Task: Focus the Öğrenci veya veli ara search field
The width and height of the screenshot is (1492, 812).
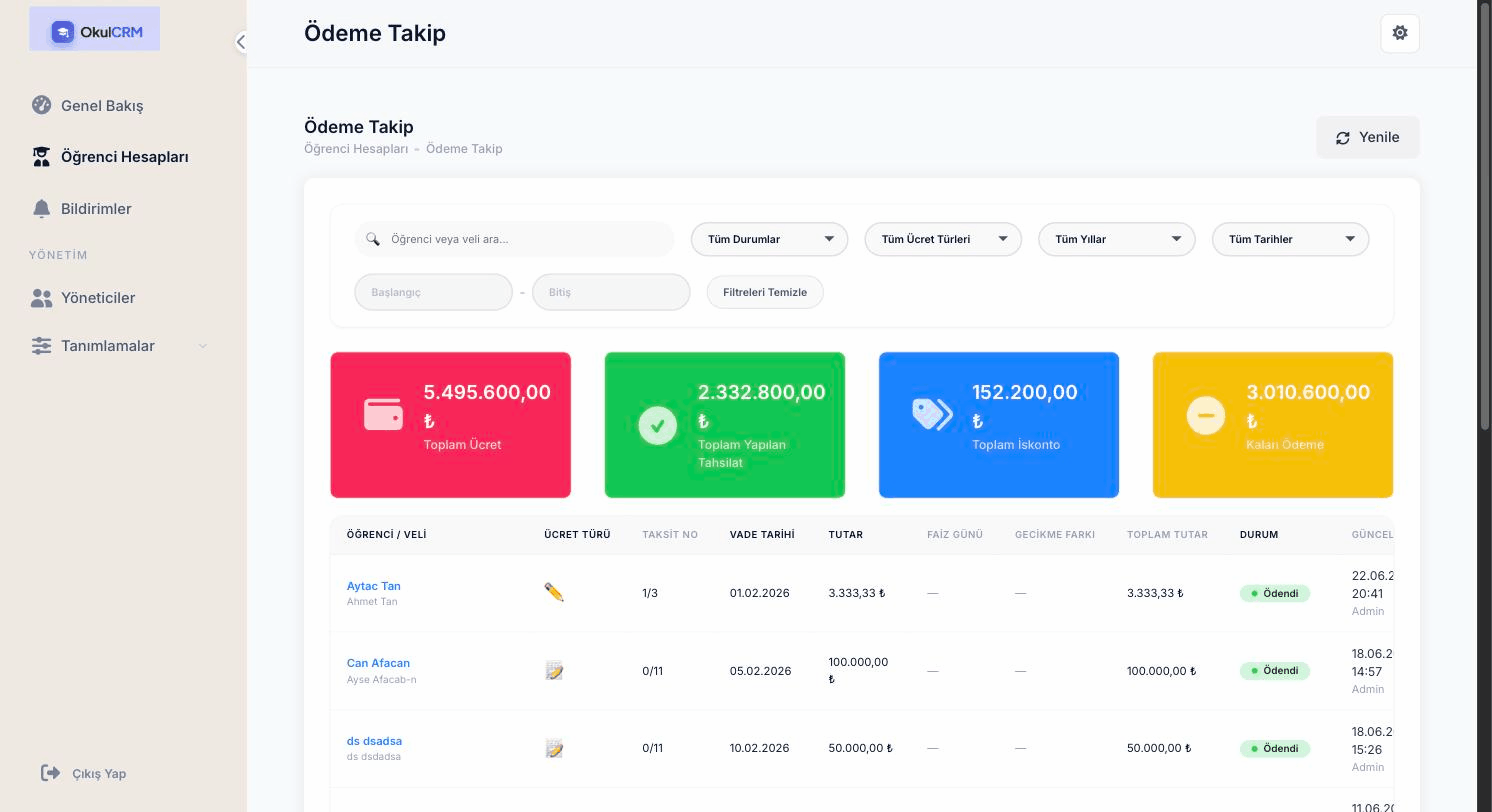Action: click(514, 239)
